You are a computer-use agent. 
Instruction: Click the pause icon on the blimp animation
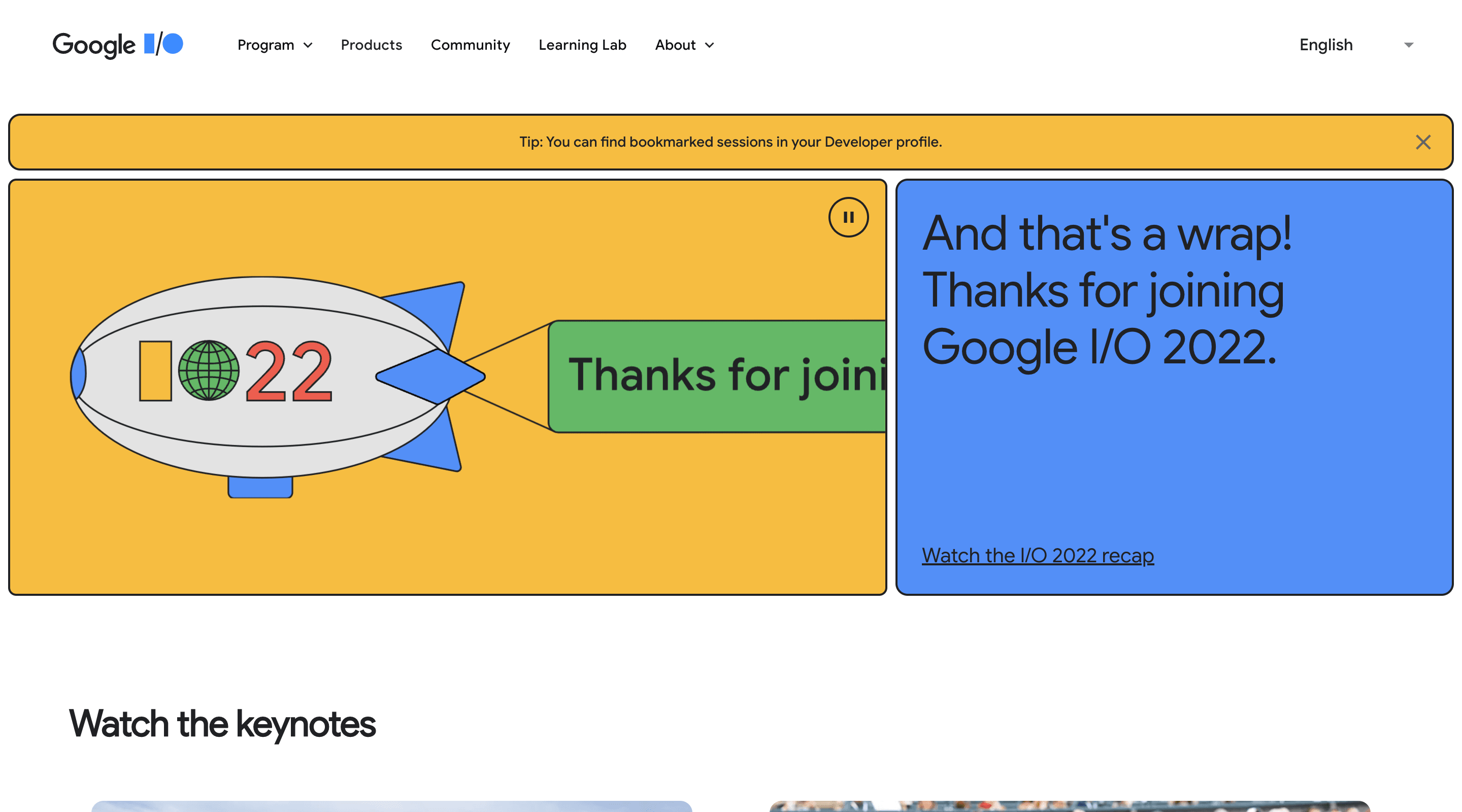tap(848, 217)
